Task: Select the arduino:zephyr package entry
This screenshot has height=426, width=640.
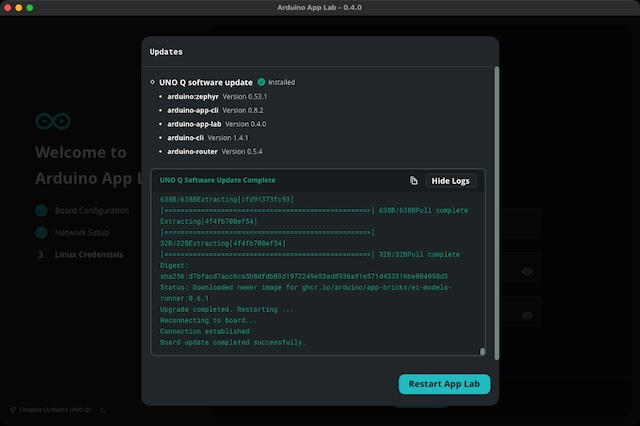Action: [210, 96]
